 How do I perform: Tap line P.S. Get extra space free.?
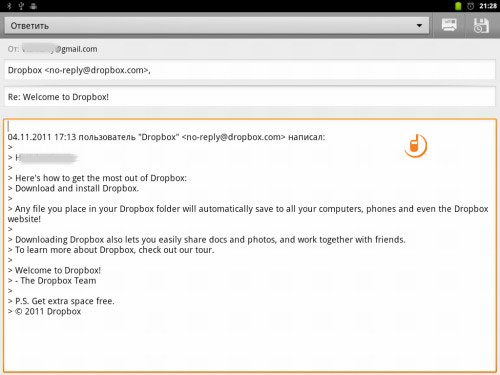(61, 301)
